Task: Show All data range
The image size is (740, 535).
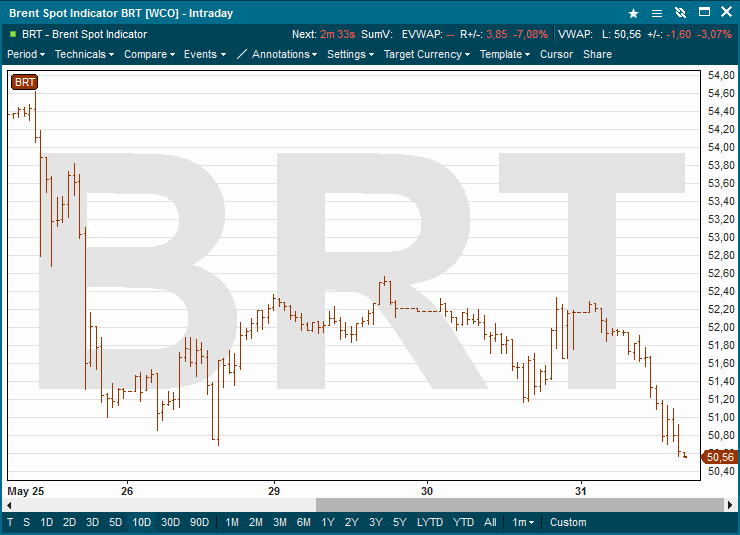Action: [x=490, y=522]
